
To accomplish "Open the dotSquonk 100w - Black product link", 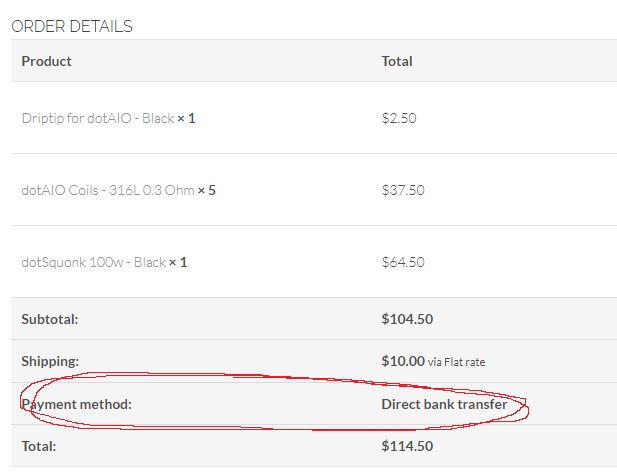I will pyautogui.click(x=94, y=262).
